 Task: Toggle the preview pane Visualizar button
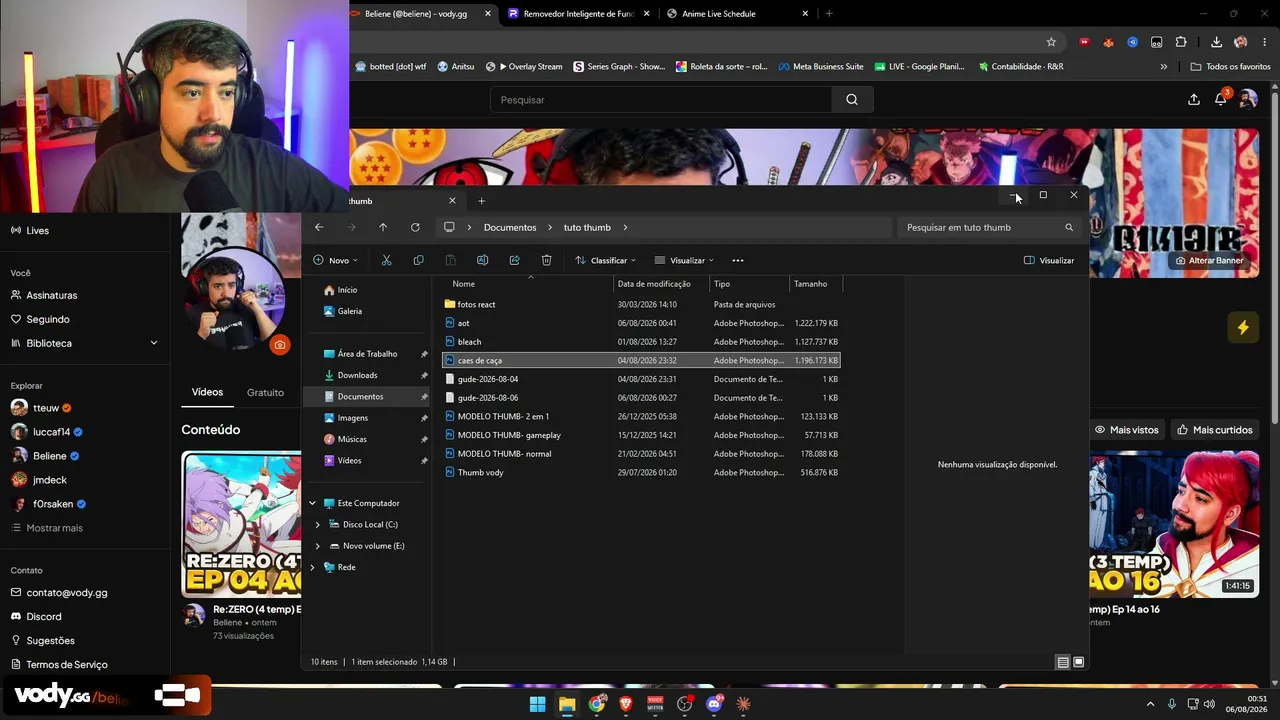1049,260
